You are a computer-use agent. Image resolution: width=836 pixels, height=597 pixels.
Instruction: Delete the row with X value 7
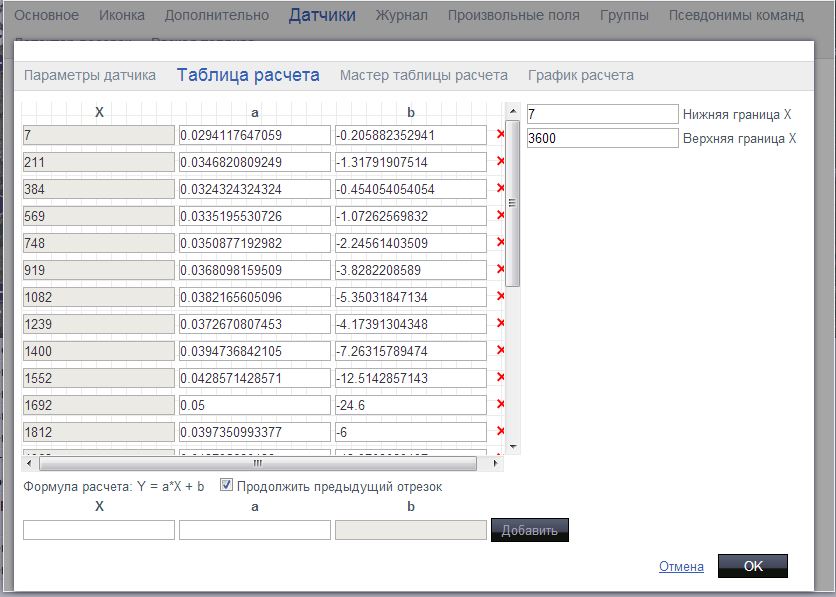[500, 135]
